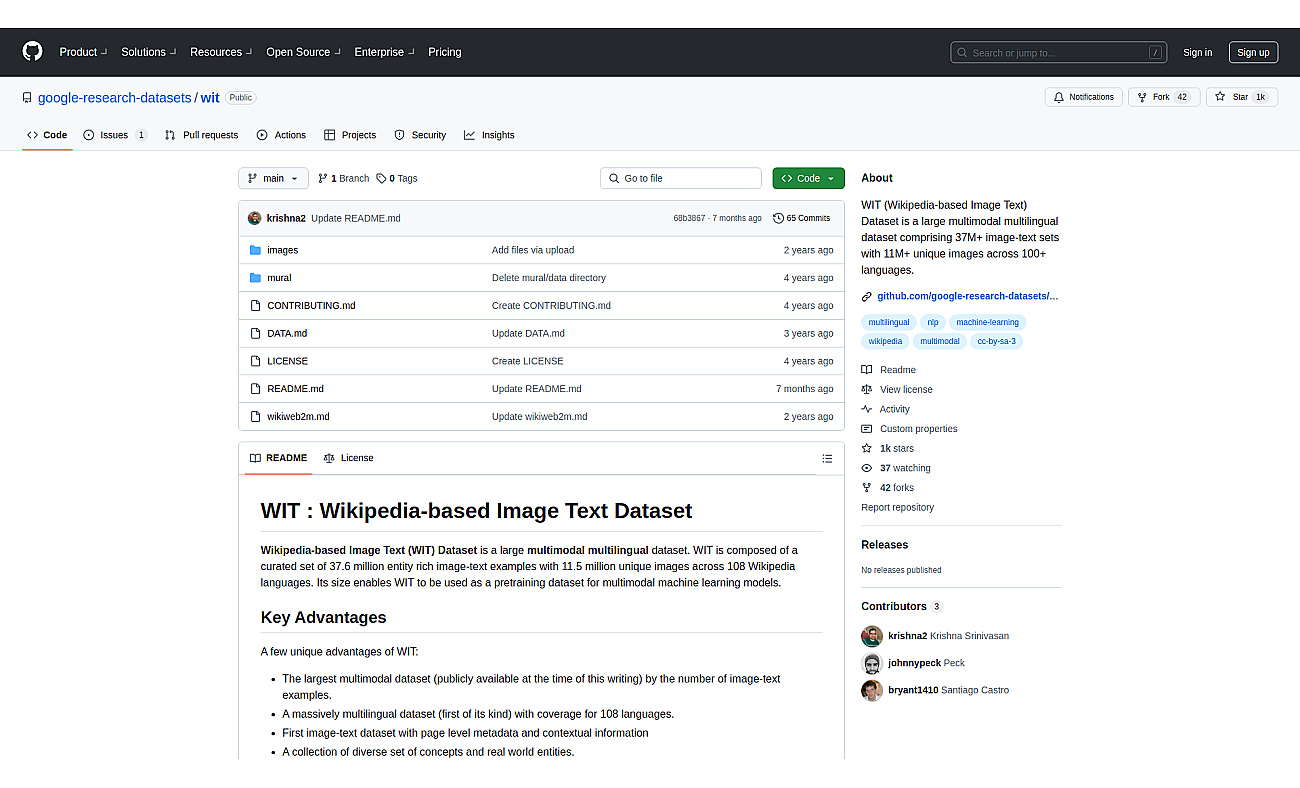
Task: Switch to the Actions tab
Action: [x=281, y=135]
